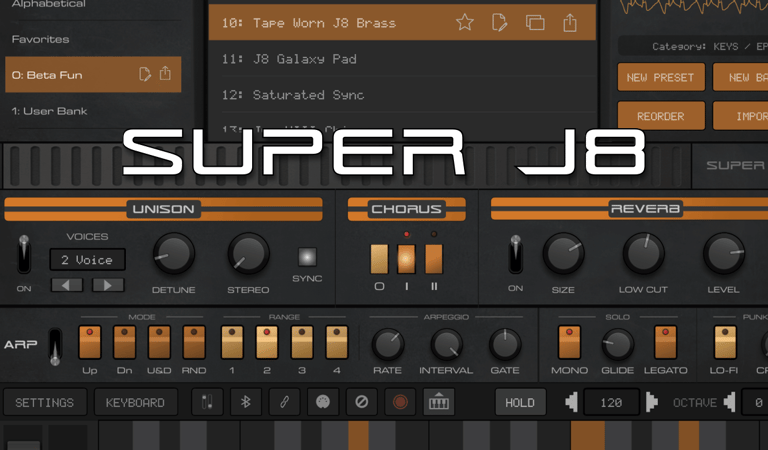Lower the octave with the left arrow
Image resolution: width=768 pixels, height=450 pixels.
click(730, 402)
